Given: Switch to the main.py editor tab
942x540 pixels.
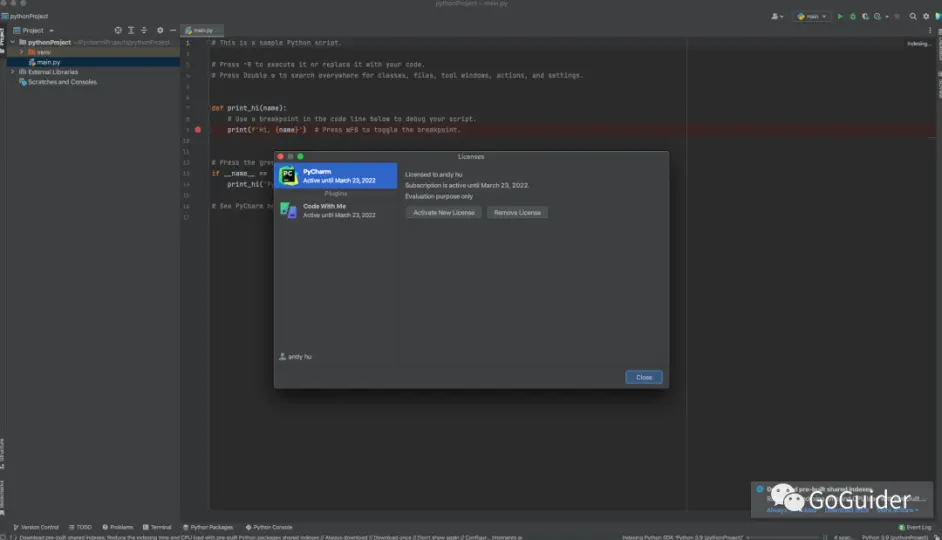Looking at the screenshot, I should [x=202, y=30].
